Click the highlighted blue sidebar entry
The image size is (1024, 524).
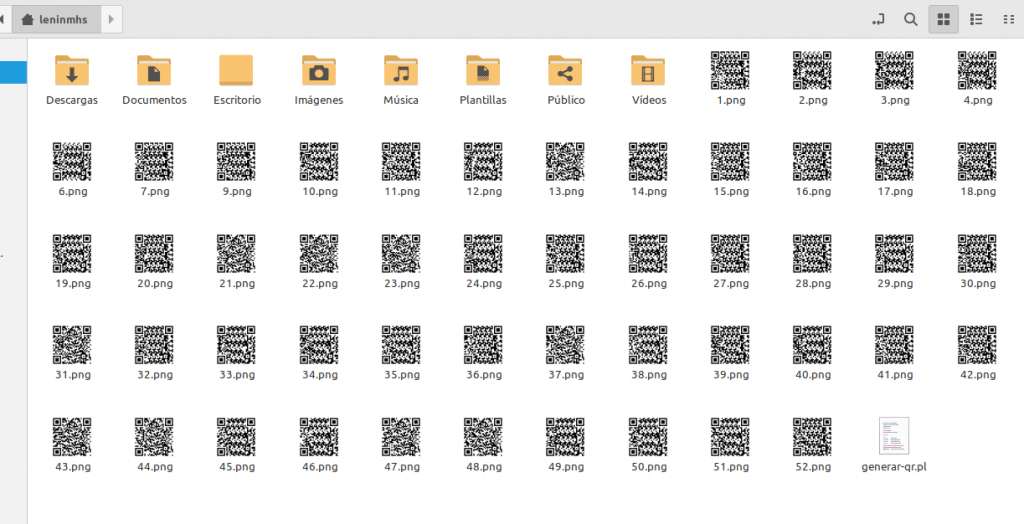point(13,72)
